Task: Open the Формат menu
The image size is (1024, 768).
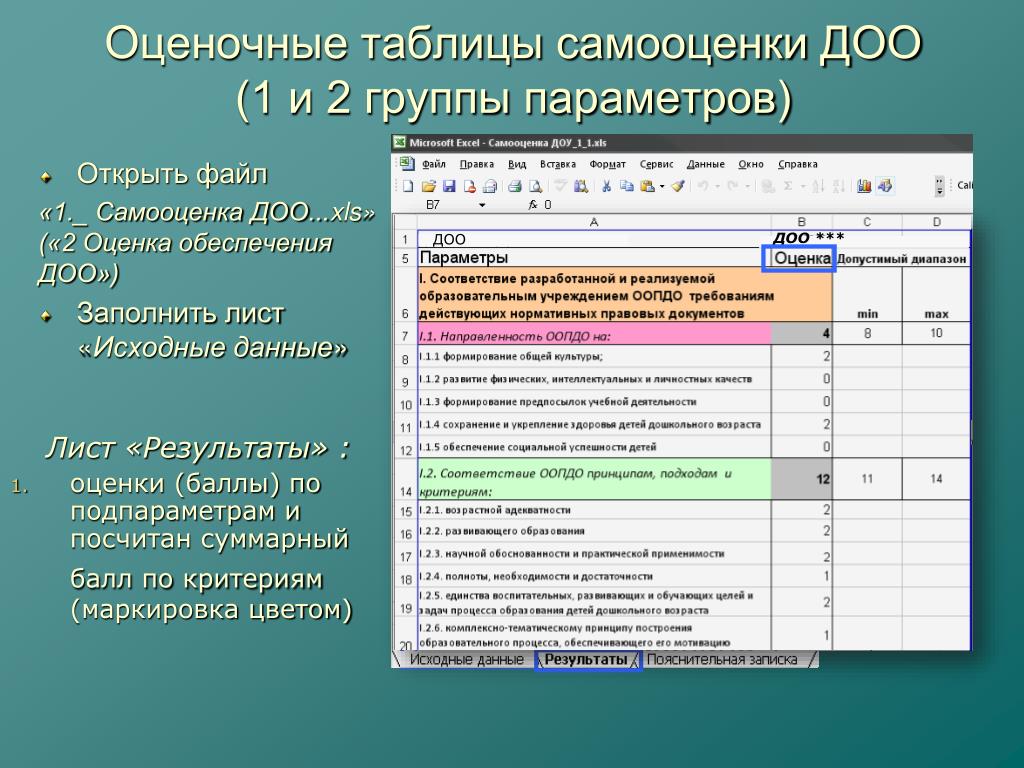Action: click(x=607, y=164)
